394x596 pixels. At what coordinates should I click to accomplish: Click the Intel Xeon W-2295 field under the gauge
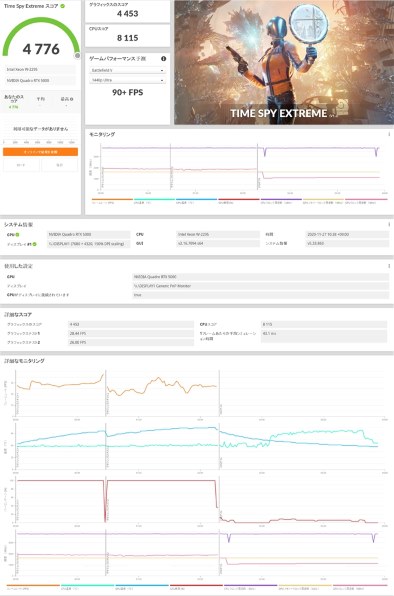tap(40, 70)
